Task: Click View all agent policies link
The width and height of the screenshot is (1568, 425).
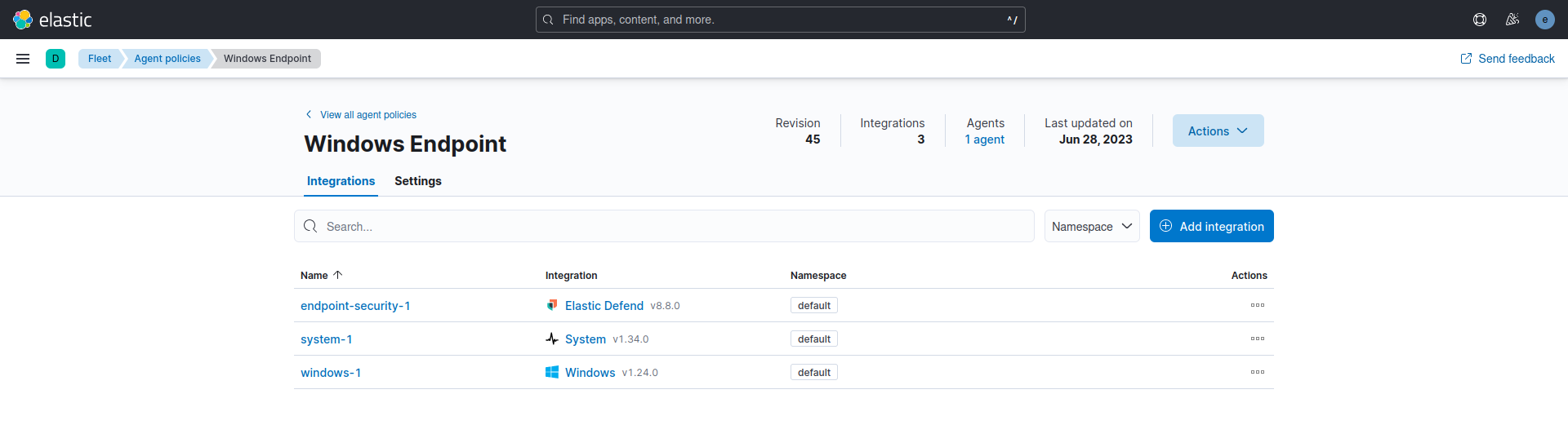Action: click(361, 114)
